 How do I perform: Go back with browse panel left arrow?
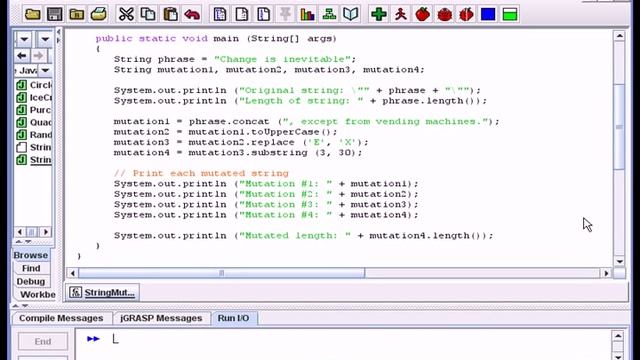[22, 56]
